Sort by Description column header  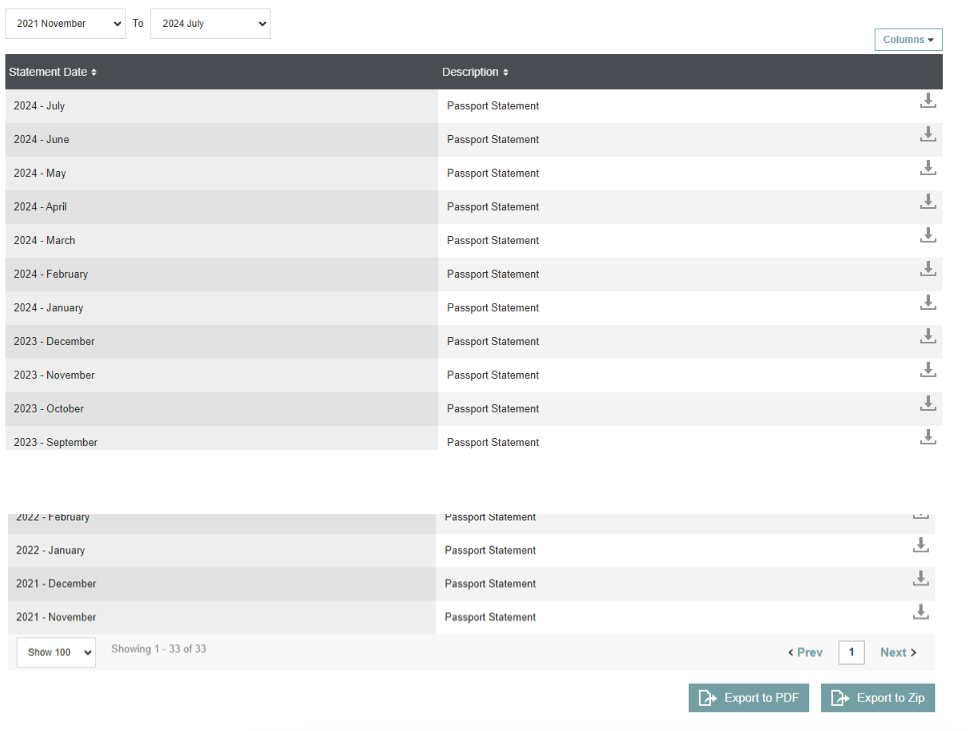click(475, 72)
